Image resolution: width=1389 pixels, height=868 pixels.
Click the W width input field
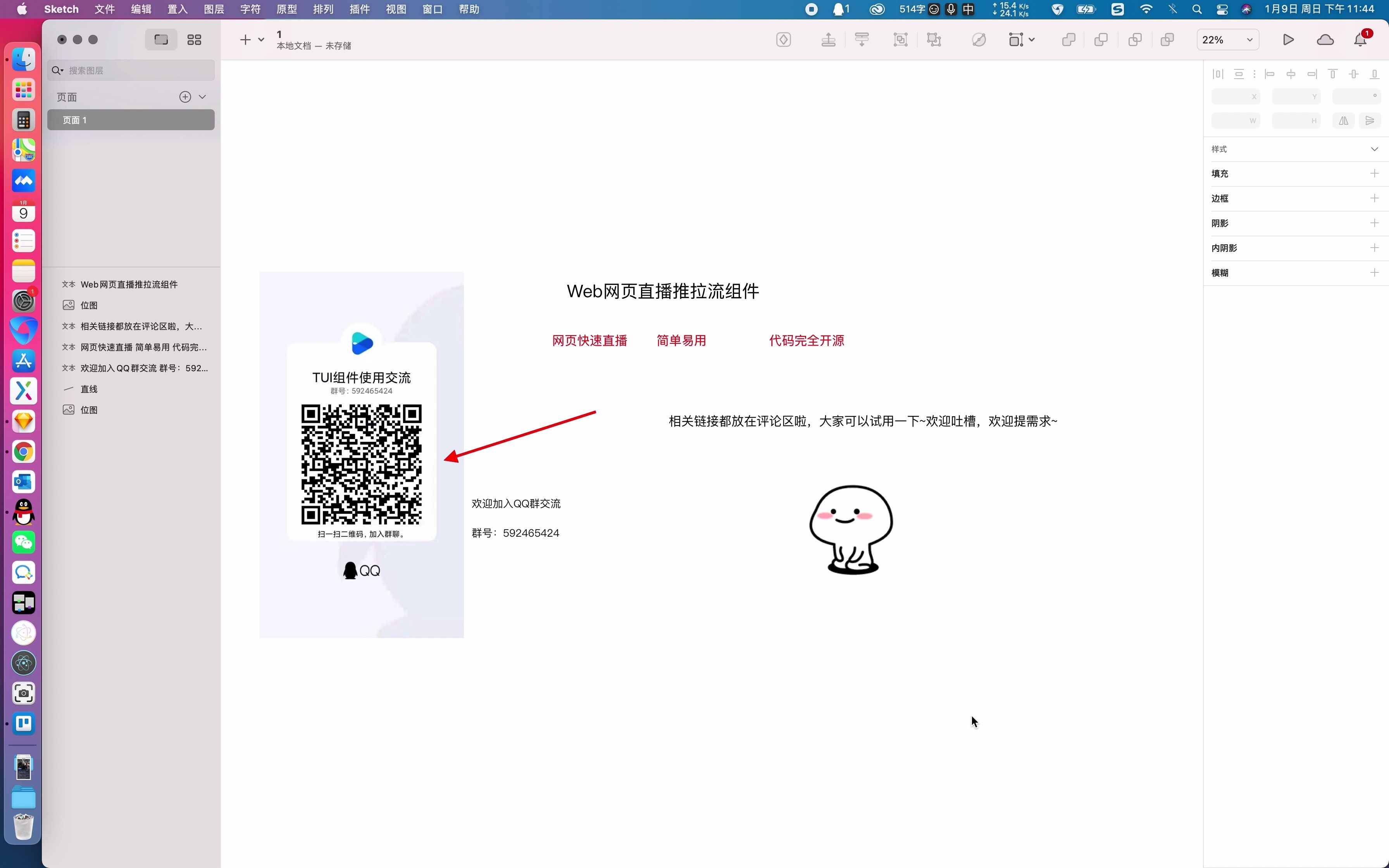1236,121
